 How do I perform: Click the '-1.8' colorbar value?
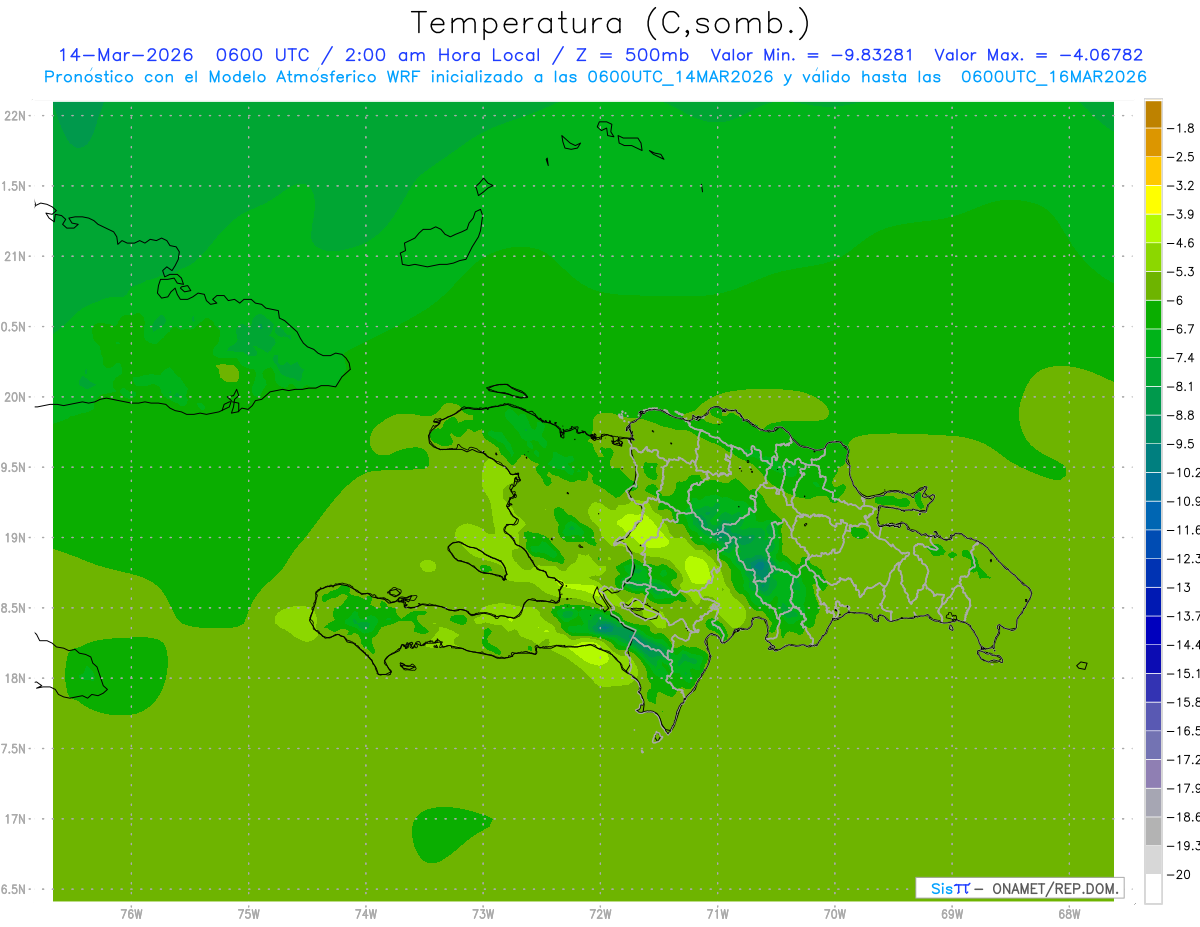[1182, 128]
